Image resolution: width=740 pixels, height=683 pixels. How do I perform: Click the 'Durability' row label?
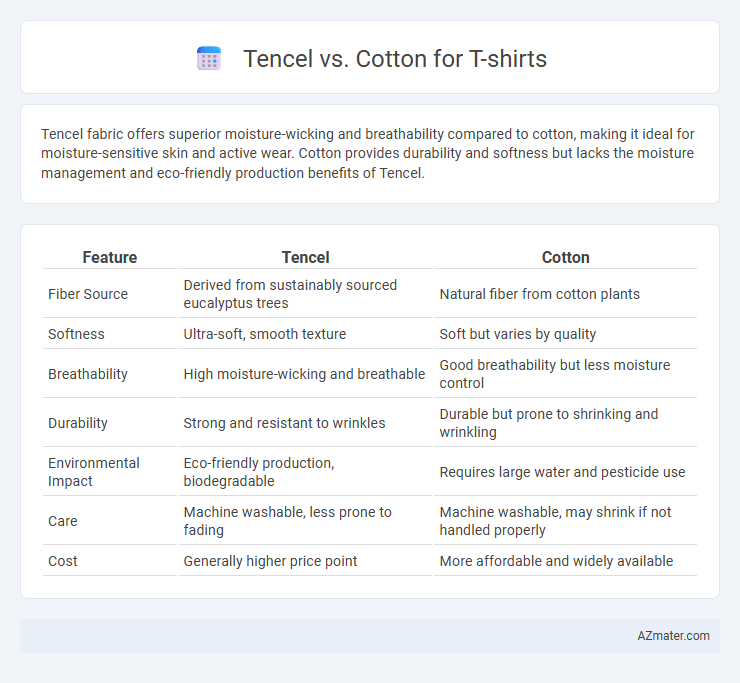[78, 423]
